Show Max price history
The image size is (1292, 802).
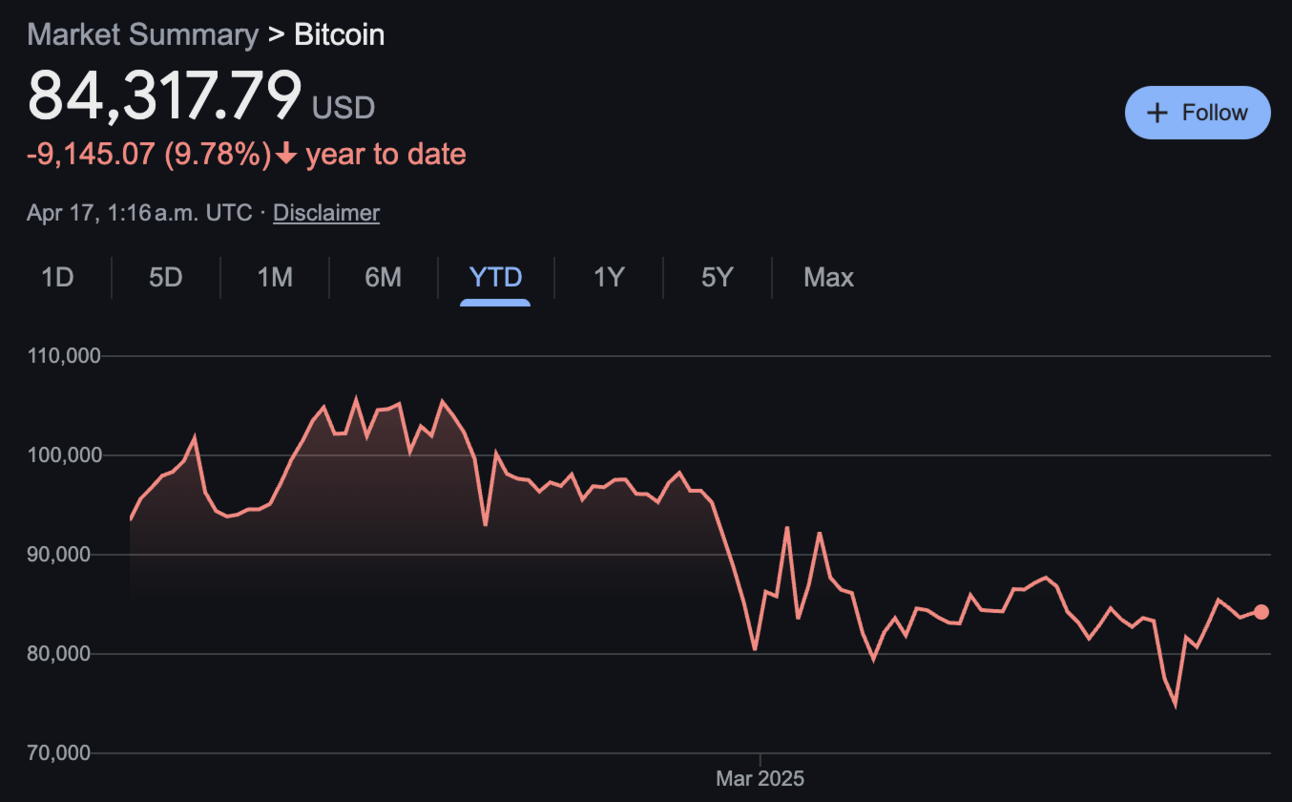829,277
